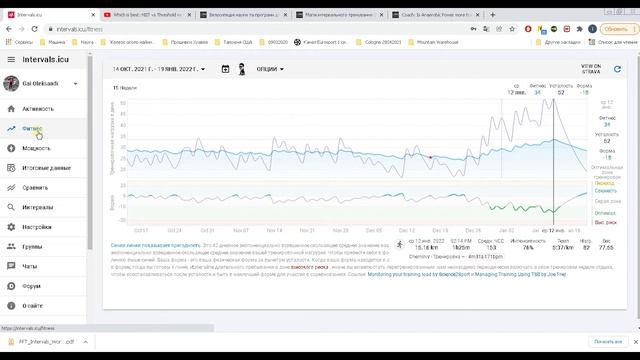This screenshot has width=640, height=360.
Task: Open the date range dropdown above the chart
Action: [x=159, y=69]
